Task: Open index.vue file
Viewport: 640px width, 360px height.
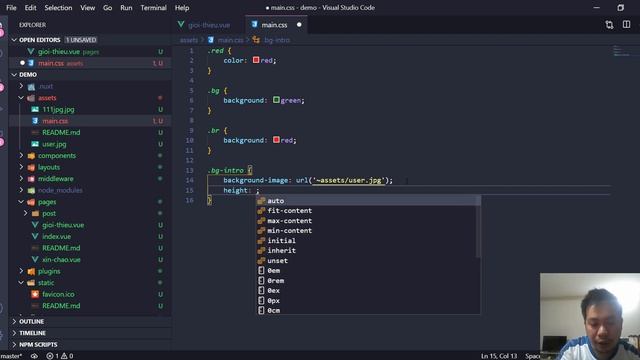Action: (56, 236)
